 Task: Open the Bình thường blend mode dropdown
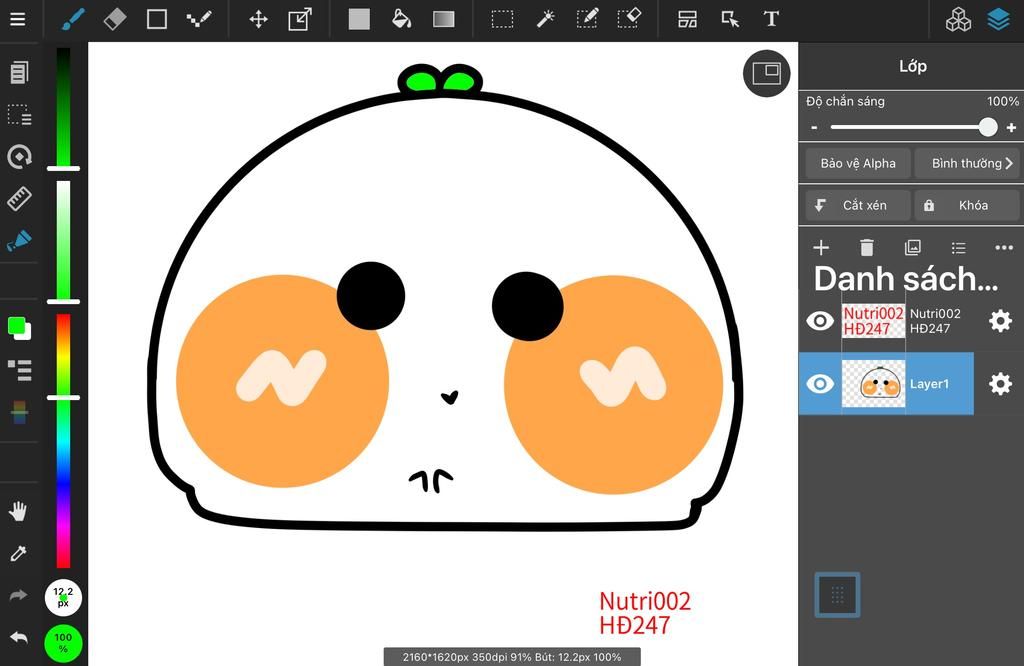967,163
